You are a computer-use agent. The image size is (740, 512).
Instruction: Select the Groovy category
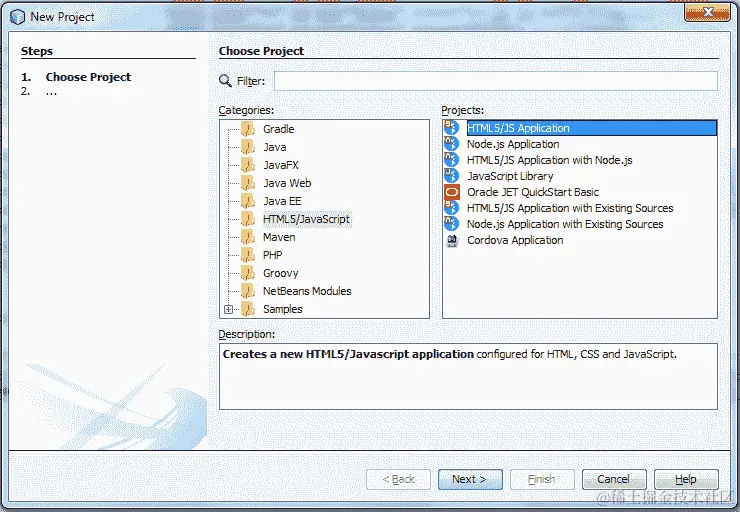pyautogui.click(x=280, y=273)
